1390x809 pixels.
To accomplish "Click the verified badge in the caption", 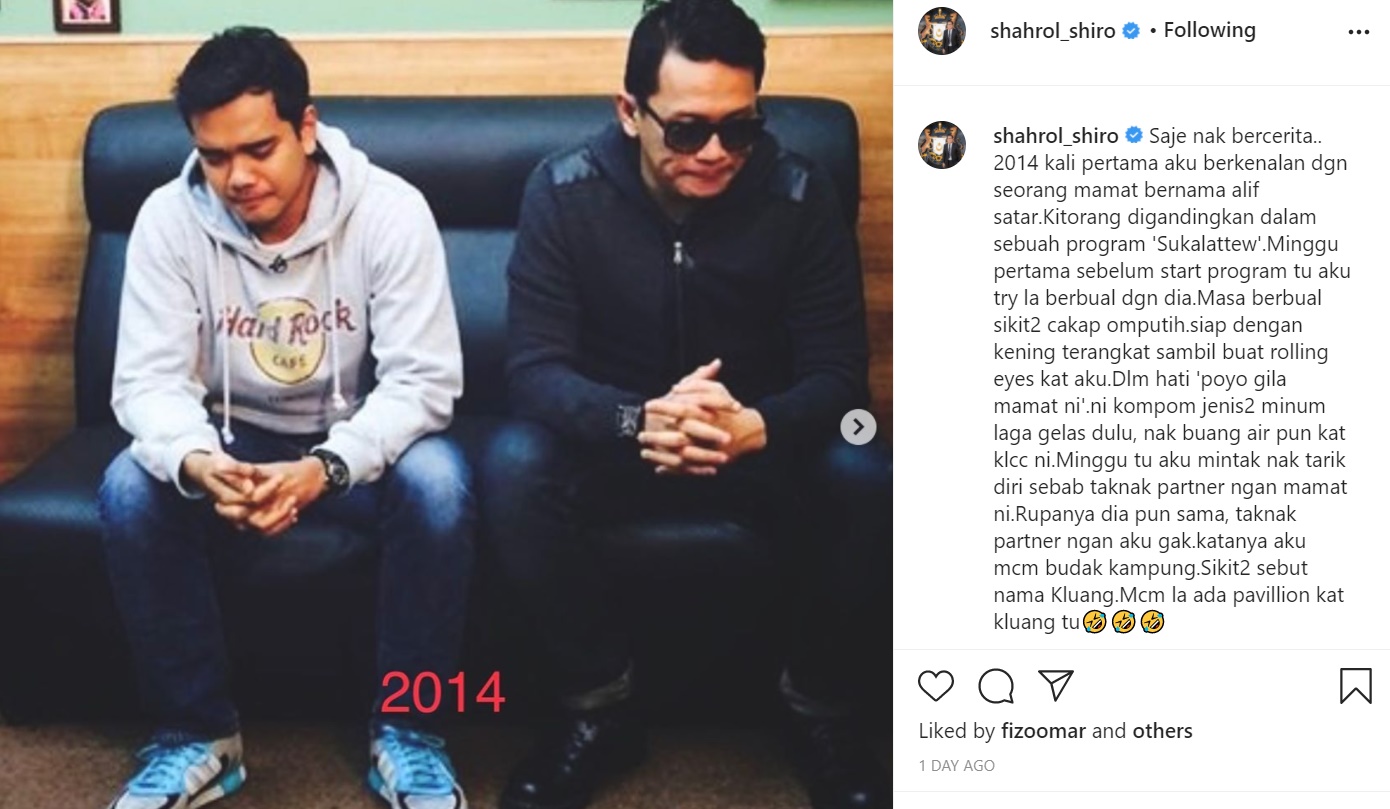I will coord(1135,136).
